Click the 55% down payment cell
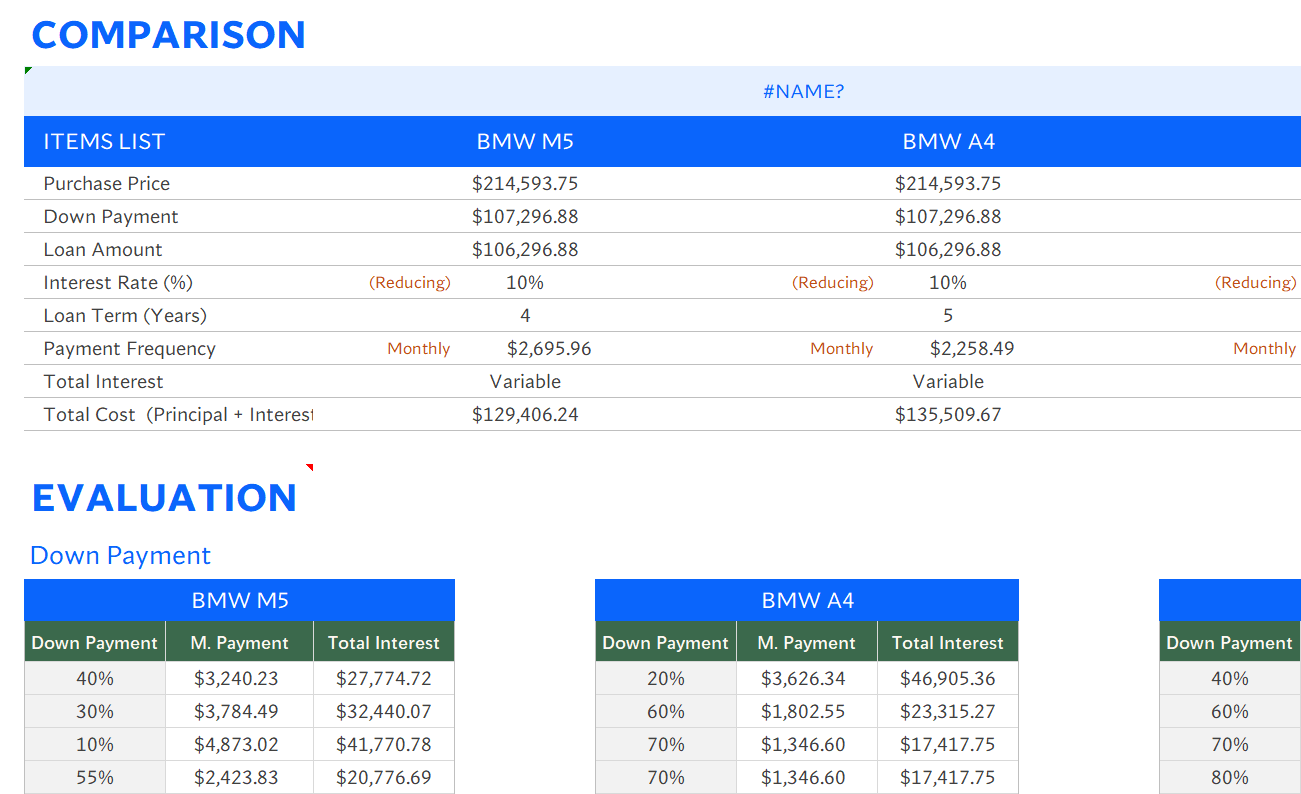1301x794 pixels. [95, 777]
